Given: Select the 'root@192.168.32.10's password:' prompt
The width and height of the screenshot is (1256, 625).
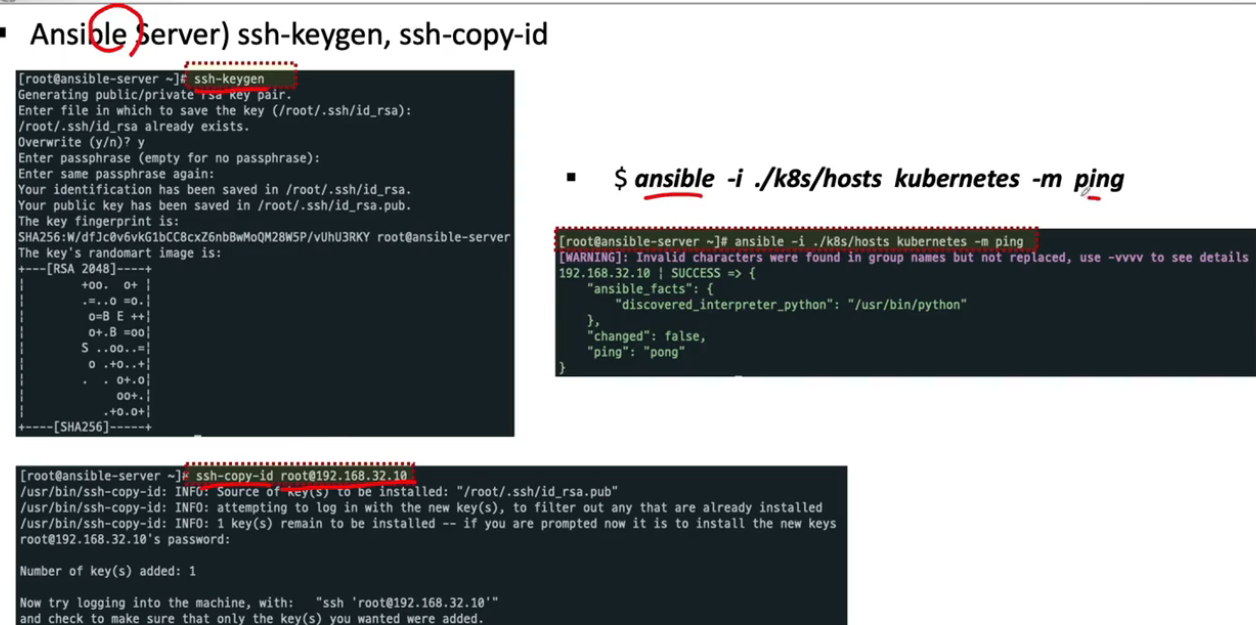Looking at the screenshot, I should (x=125, y=540).
